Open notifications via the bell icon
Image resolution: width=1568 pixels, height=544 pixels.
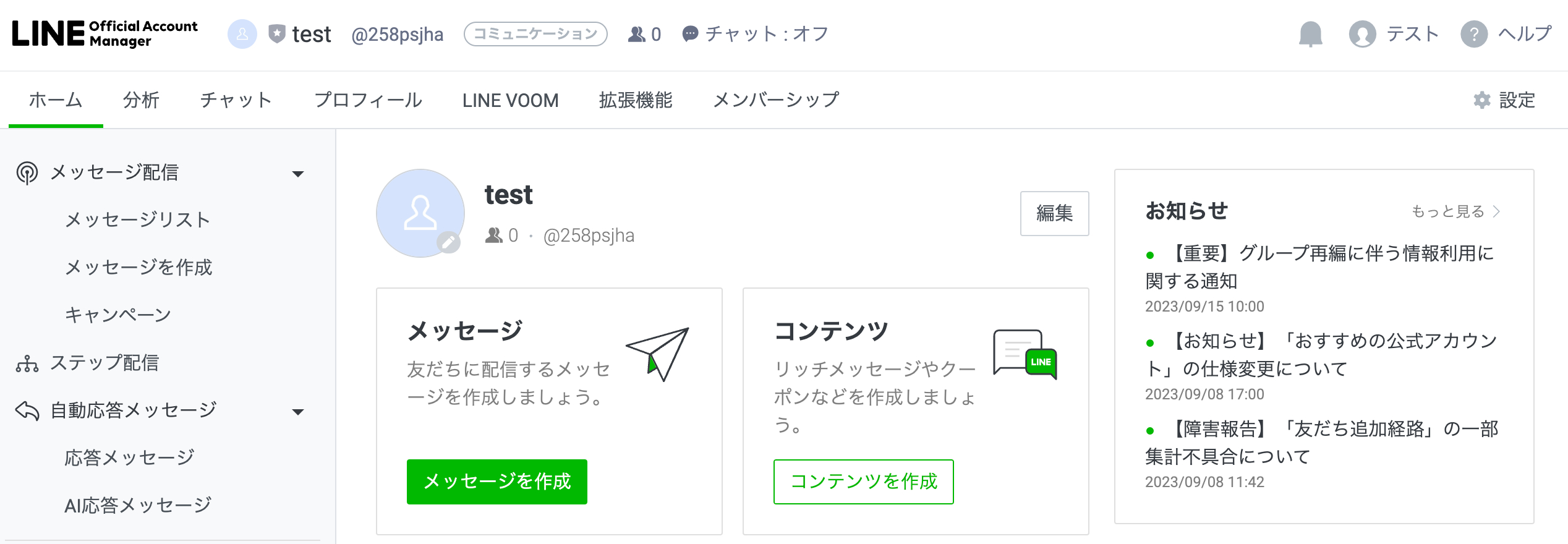[1311, 35]
